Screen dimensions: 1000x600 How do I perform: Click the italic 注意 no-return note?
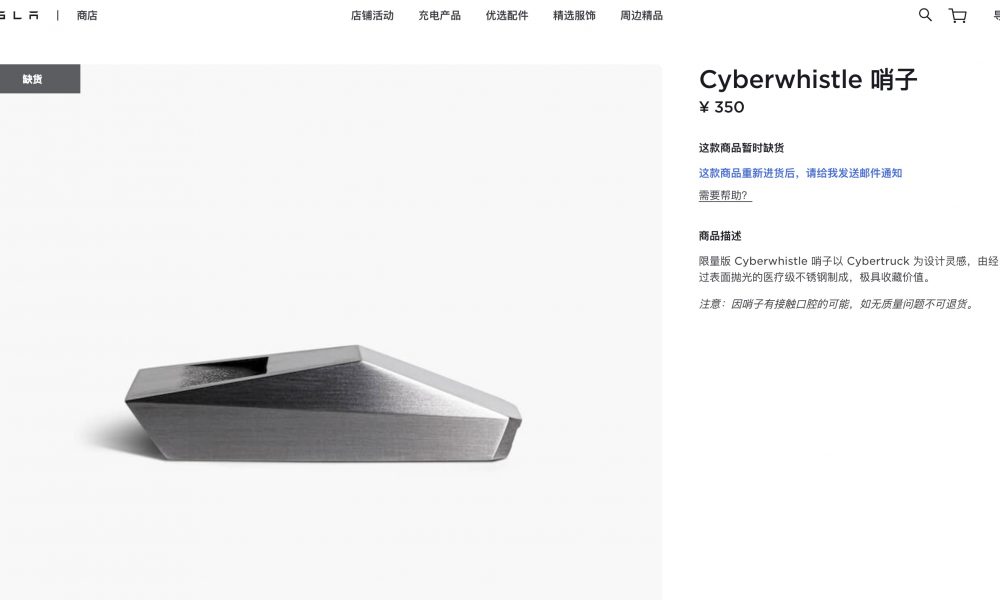pyautogui.click(x=838, y=304)
